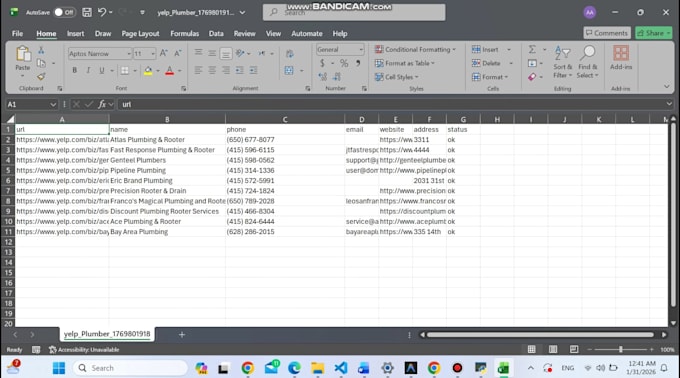
Task: Click the AutoSum sigma icon
Action: tap(532, 49)
